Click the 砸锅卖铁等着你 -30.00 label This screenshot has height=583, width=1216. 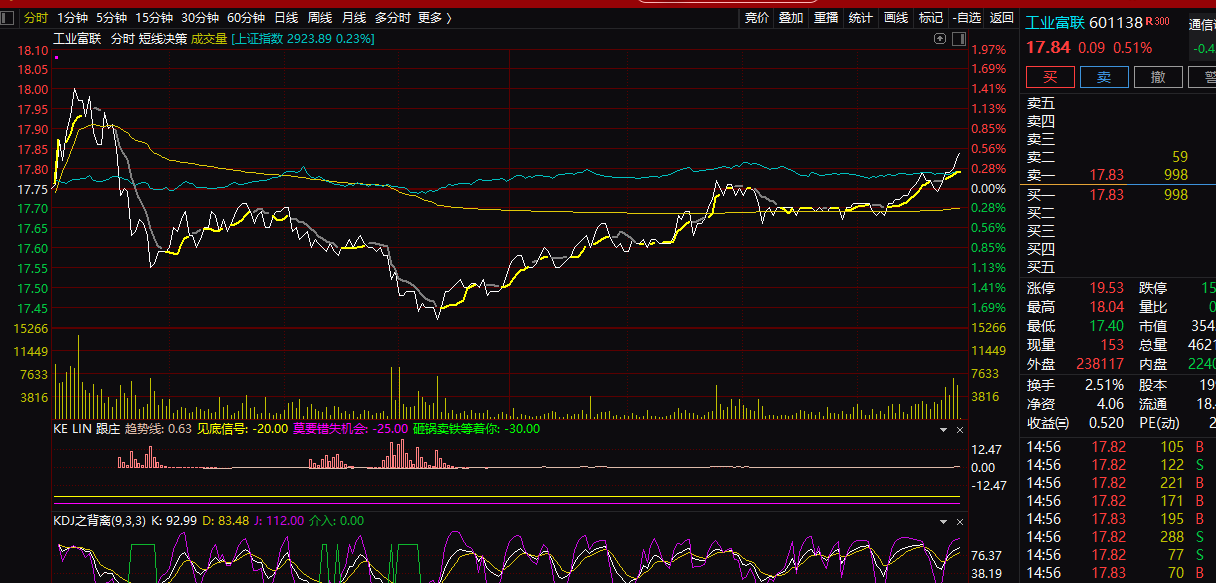tap(476, 429)
